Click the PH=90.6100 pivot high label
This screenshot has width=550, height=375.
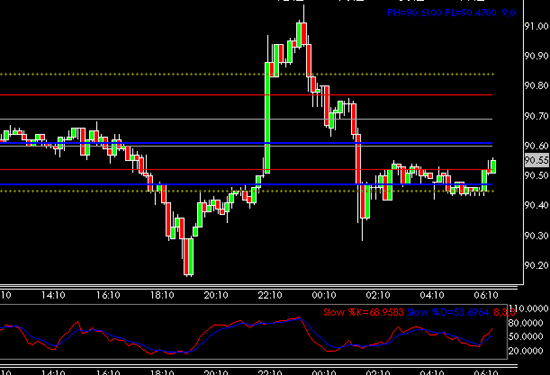pyautogui.click(x=414, y=13)
